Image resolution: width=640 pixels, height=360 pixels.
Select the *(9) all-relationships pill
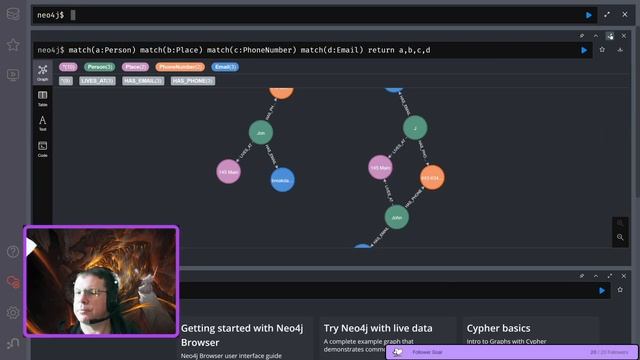click(x=66, y=81)
